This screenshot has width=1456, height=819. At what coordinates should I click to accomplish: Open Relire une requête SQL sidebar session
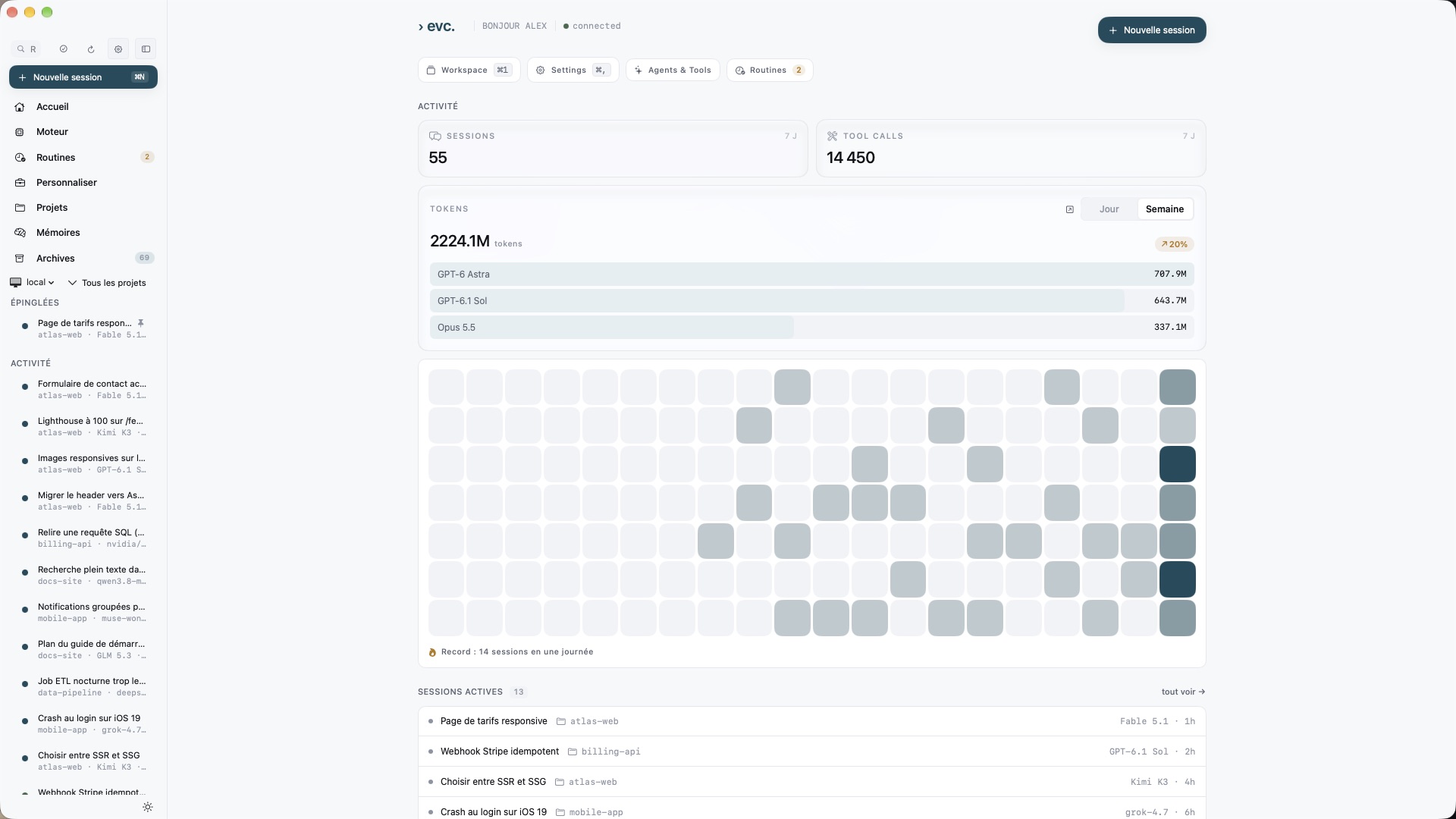coord(83,538)
